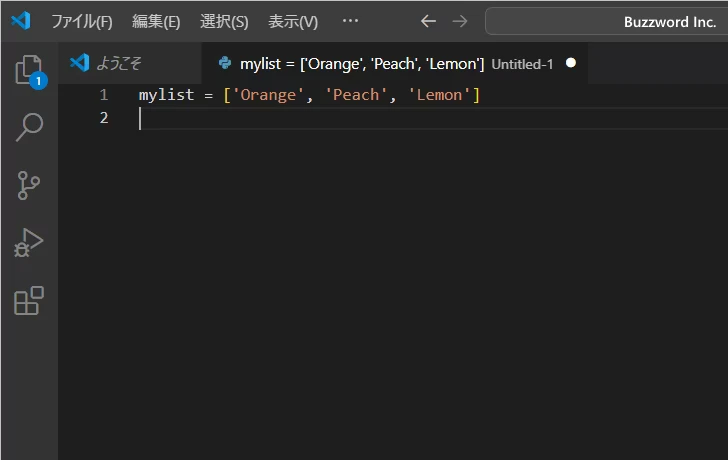
Task: Open the Extensions view
Action: [29, 301]
